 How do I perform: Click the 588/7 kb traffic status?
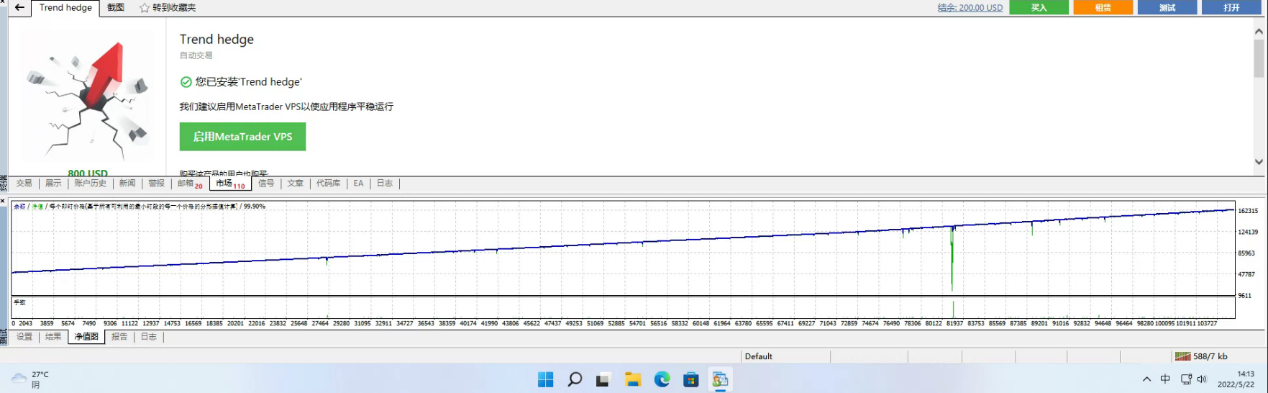(x=1210, y=356)
